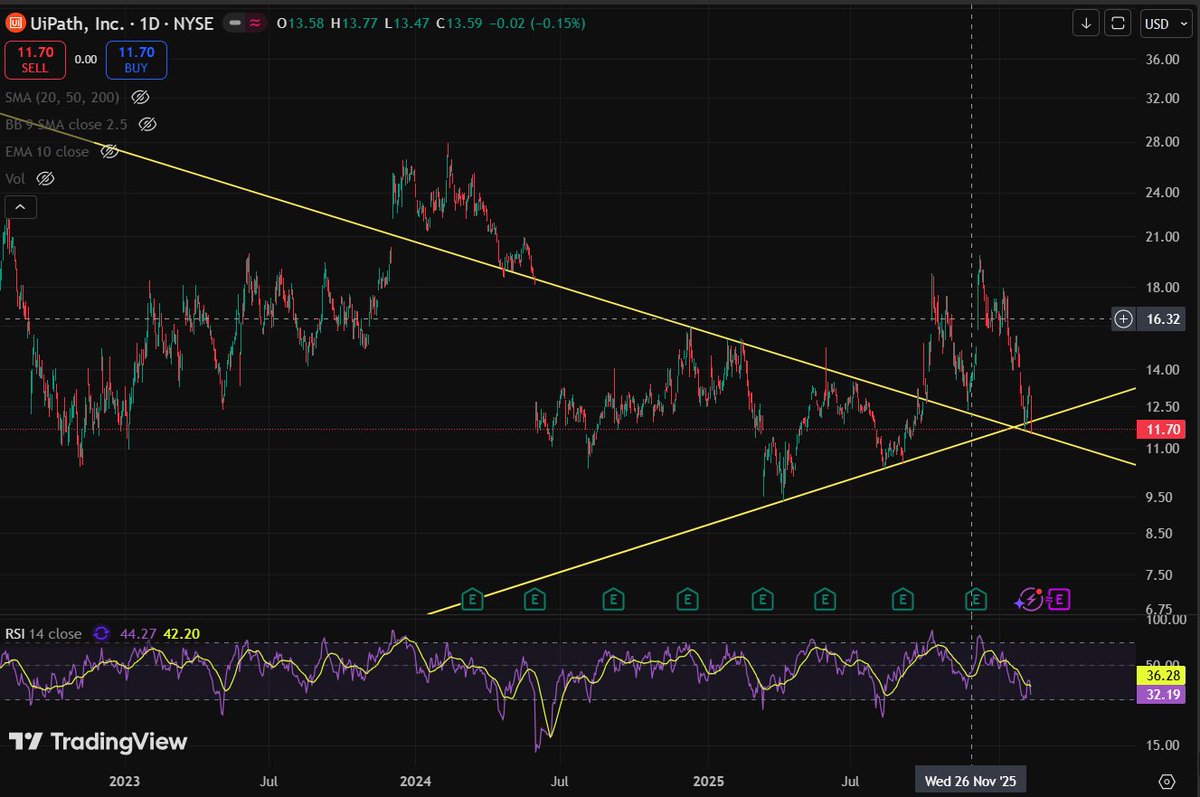The width and height of the screenshot is (1200, 797).
Task: Click the purple loop icon beside RSI
Action: (x=101, y=633)
